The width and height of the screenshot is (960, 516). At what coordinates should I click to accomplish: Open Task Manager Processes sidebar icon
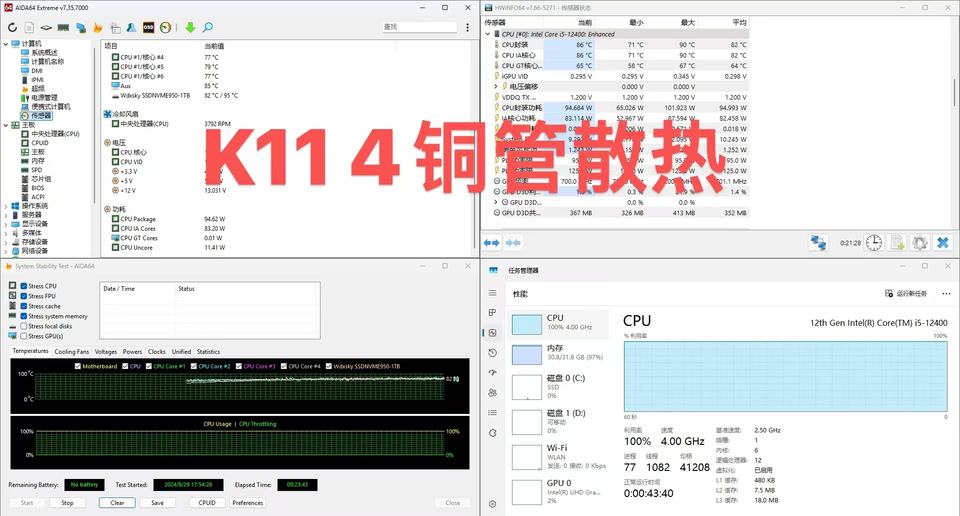[x=493, y=313]
